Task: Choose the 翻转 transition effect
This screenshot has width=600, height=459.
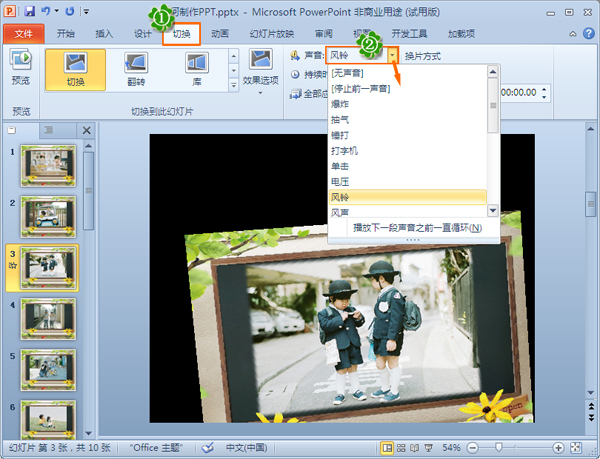Action: click(136, 70)
